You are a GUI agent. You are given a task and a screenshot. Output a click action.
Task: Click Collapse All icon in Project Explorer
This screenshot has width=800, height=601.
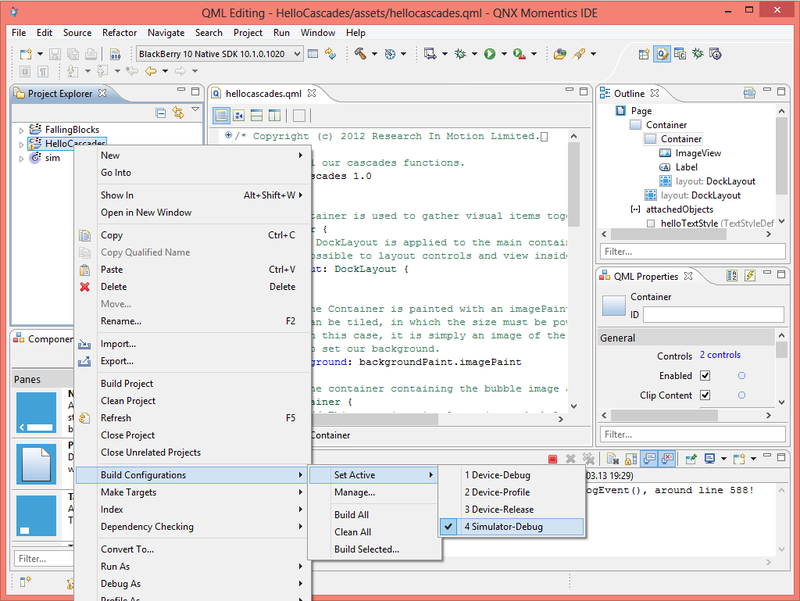161,113
